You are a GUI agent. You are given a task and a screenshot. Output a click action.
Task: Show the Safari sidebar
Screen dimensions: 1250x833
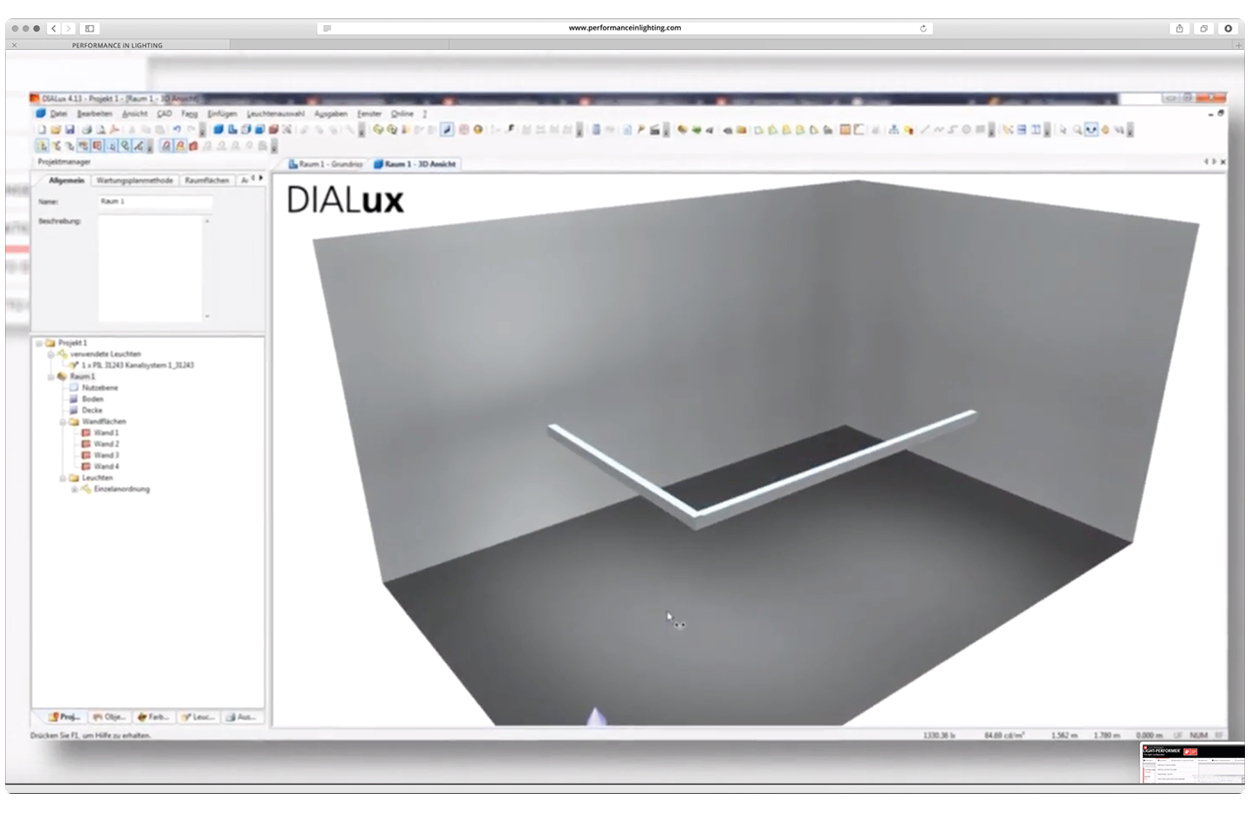tap(90, 28)
